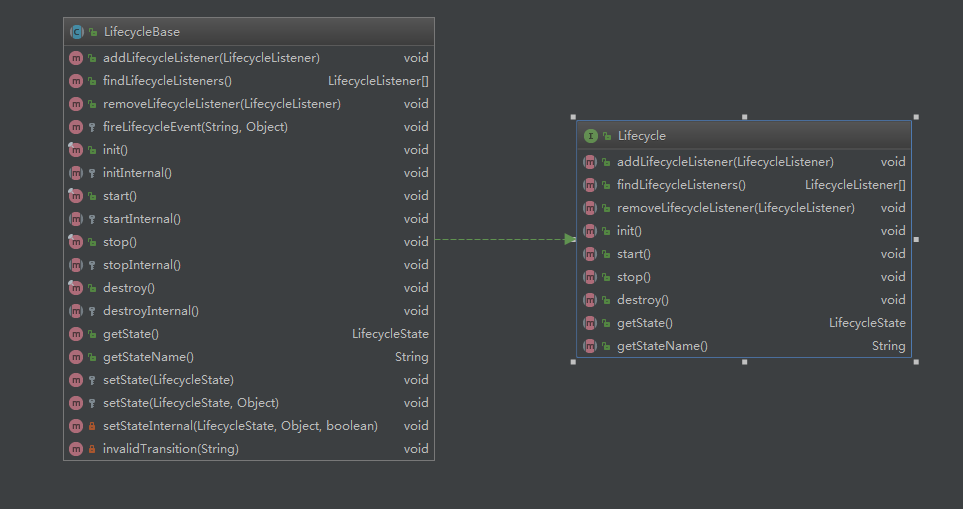
Task: Select destroyInternal() method in LifecycleBase
Action: click(150, 311)
